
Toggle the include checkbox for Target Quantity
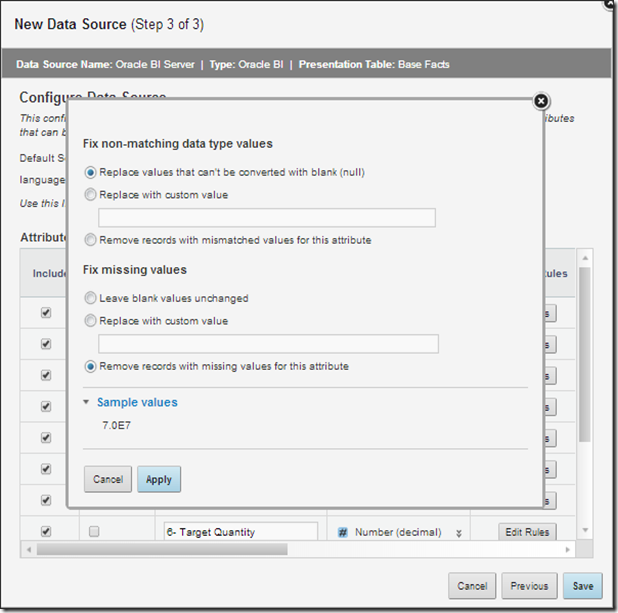(x=46, y=532)
